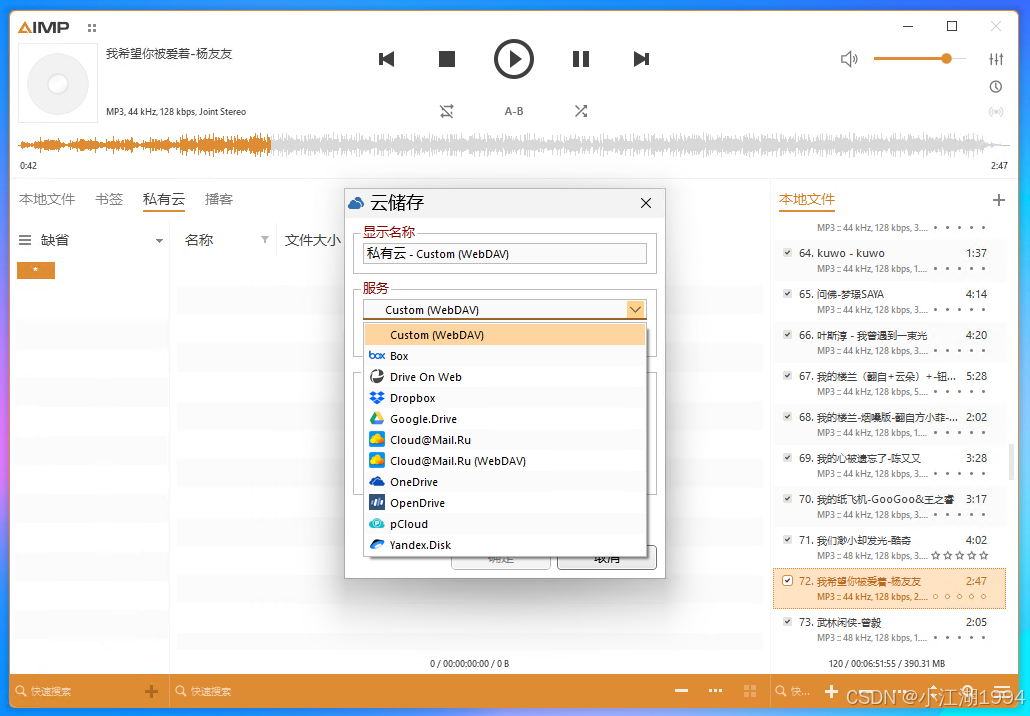Open more options ellipsis in bottom bar
The height and width of the screenshot is (716, 1030).
(715, 690)
